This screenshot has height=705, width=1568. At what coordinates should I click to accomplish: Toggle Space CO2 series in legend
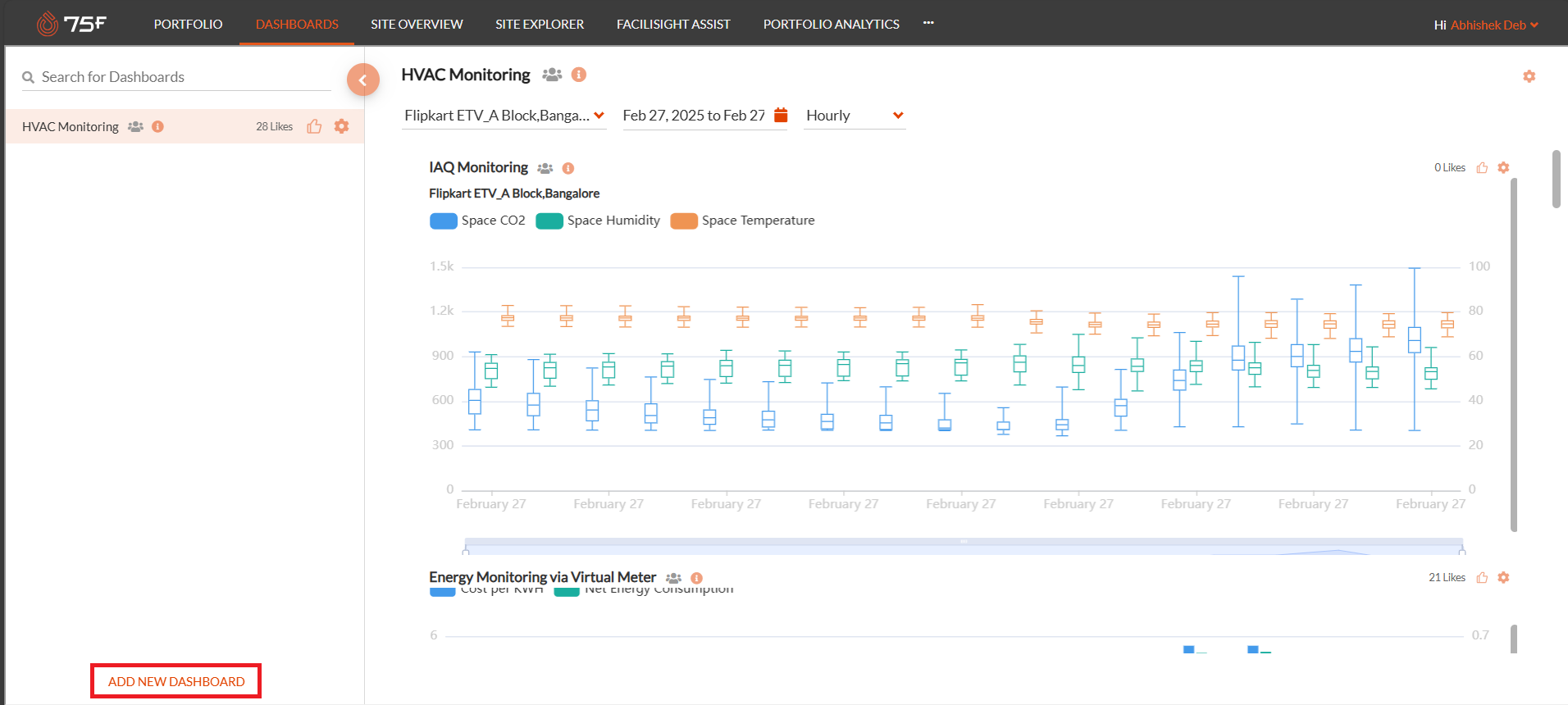pos(477,221)
